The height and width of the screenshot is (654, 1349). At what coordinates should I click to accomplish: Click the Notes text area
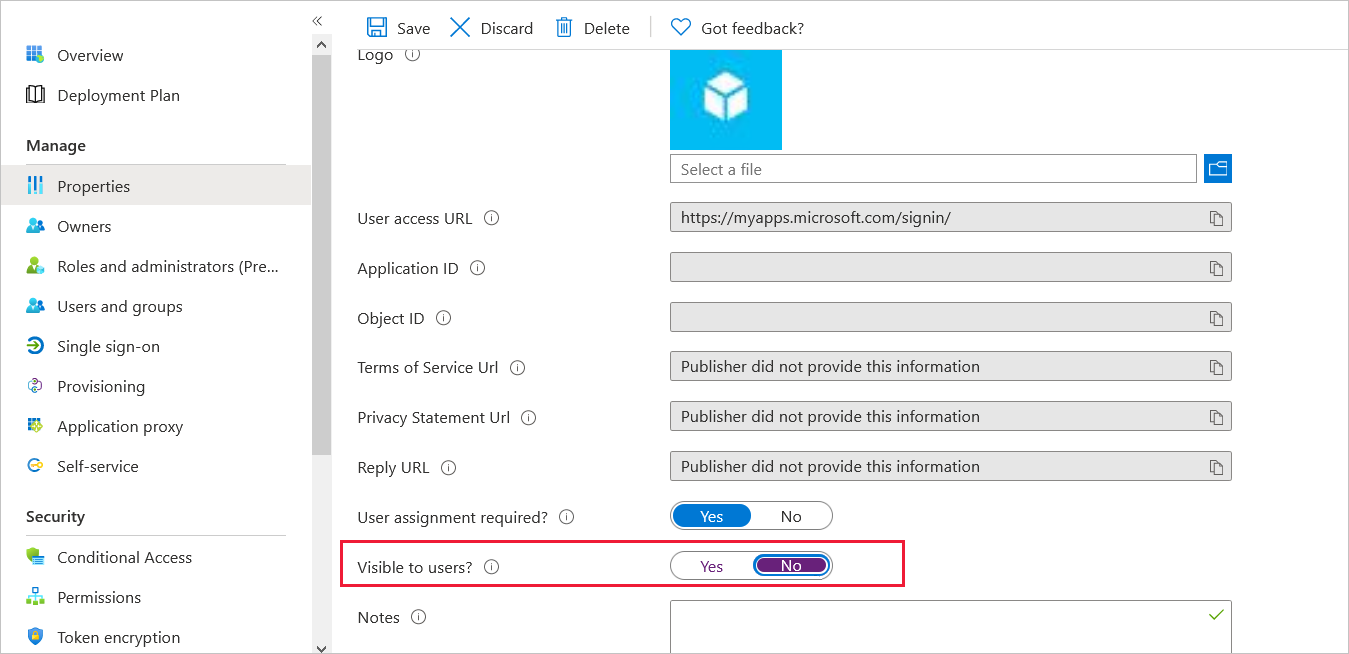pyautogui.click(x=951, y=626)
